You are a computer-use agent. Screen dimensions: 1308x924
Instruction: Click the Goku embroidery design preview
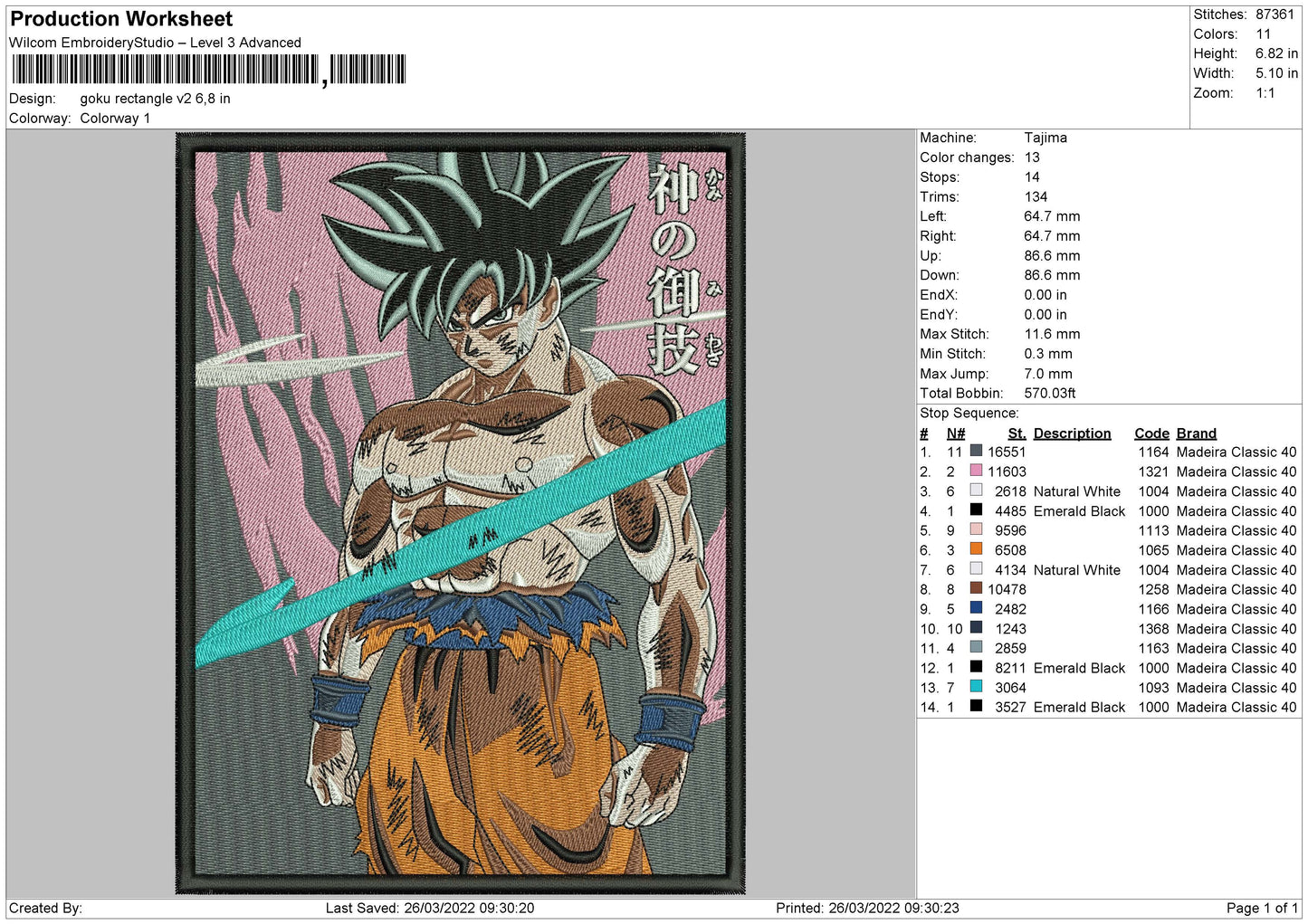pyautogui.click(x=460, y=513)
